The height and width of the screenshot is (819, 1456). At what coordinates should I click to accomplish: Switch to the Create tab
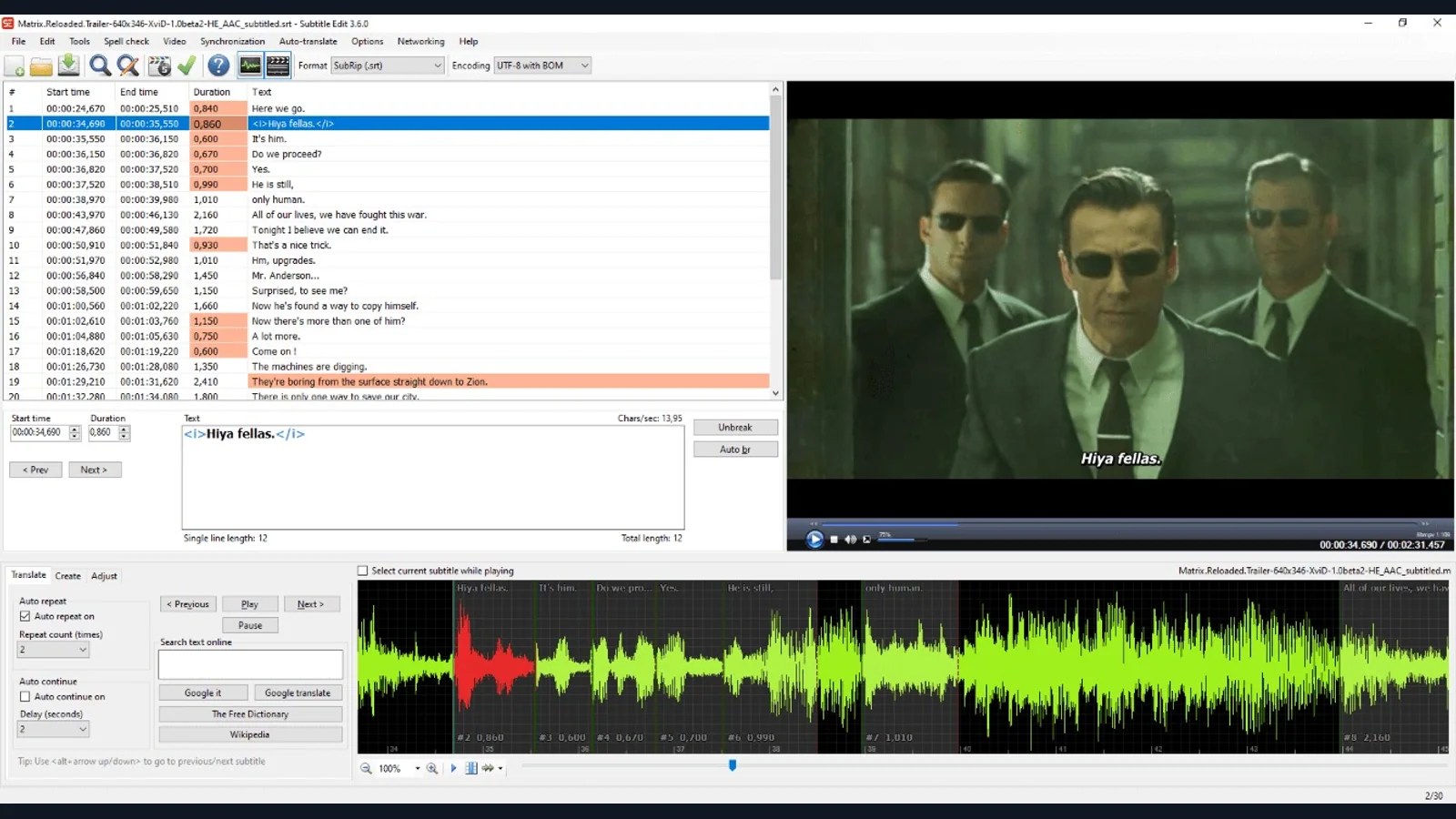tap(67, 576)
